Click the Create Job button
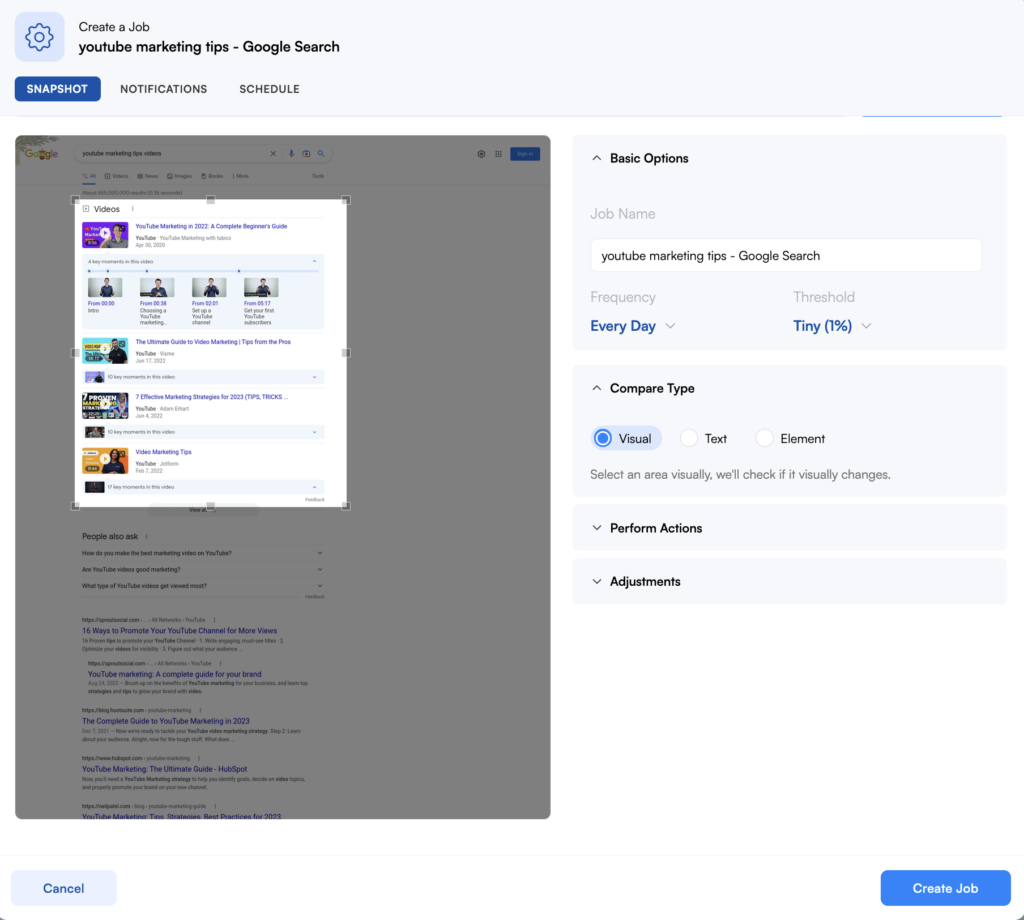Screen dimensions: 1024x920 coord(945,888)
